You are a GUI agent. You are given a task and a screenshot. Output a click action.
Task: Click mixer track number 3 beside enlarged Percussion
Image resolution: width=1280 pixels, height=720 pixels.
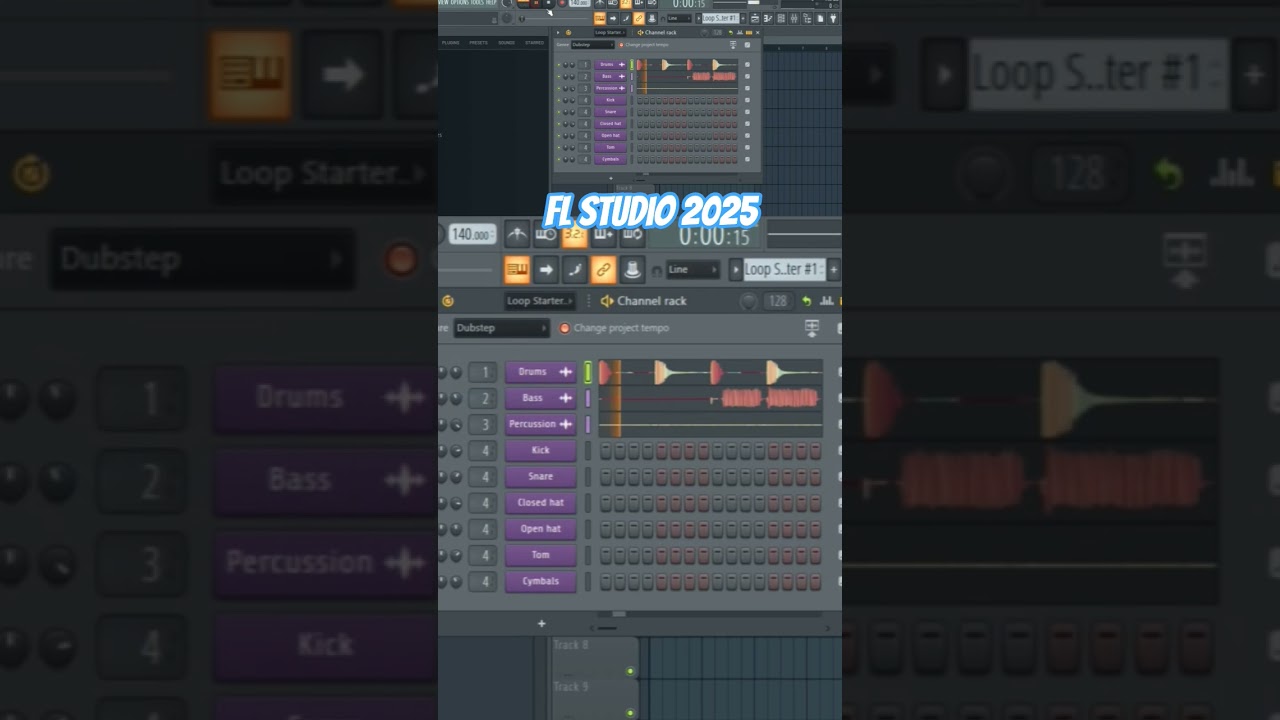483,424
